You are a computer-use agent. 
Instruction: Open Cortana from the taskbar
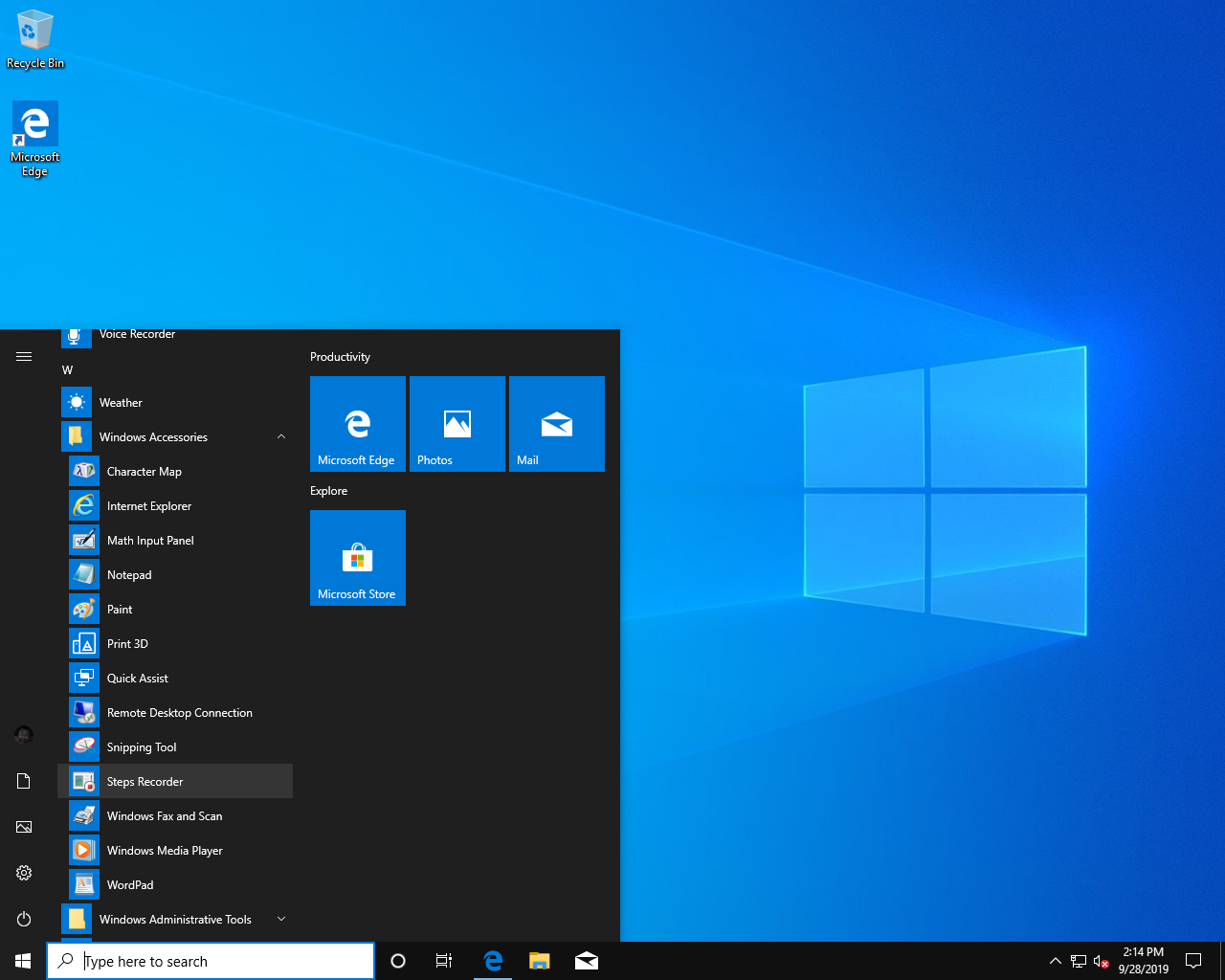pos(398,961)
